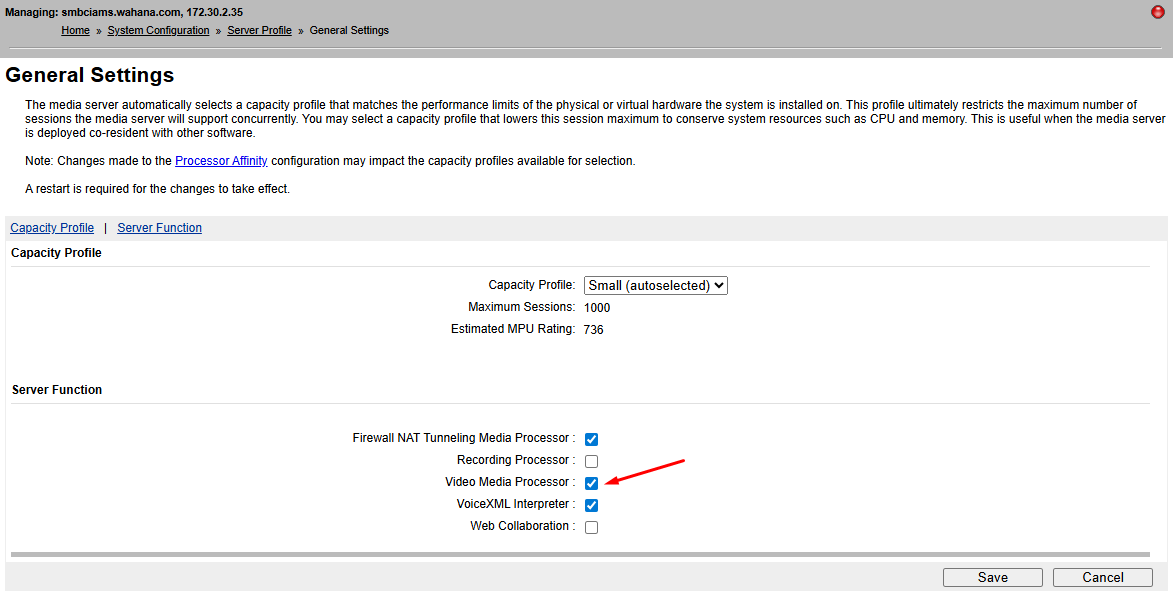Jump to Server Function section anchor link
This screenshot has height=591, width=1173.
point(159,228)
